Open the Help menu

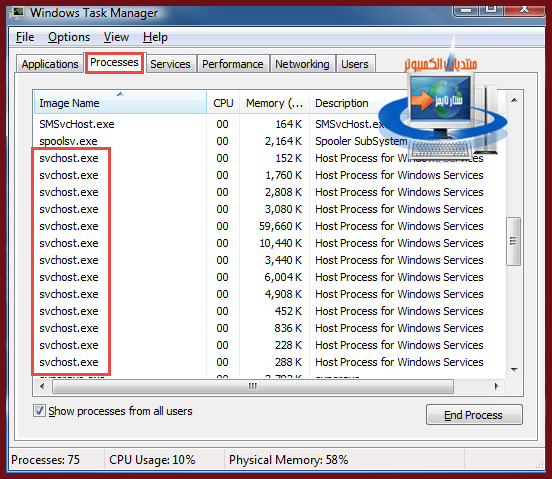pyautogui.click(x=155, y=37)
